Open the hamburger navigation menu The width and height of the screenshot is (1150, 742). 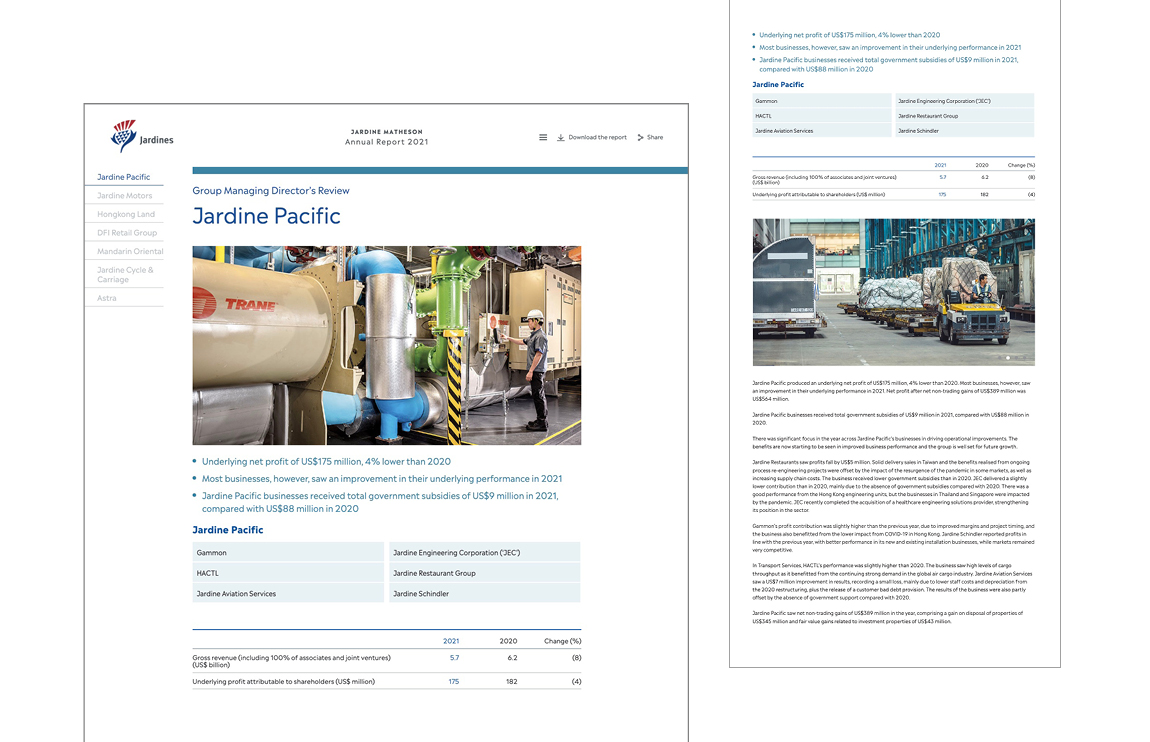543,137
